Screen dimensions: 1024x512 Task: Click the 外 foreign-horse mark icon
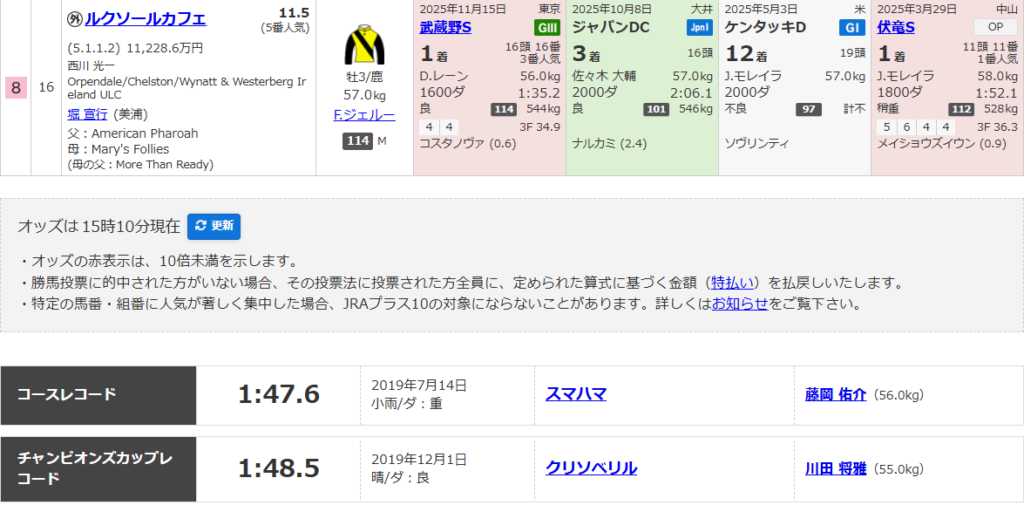point(74,19)
